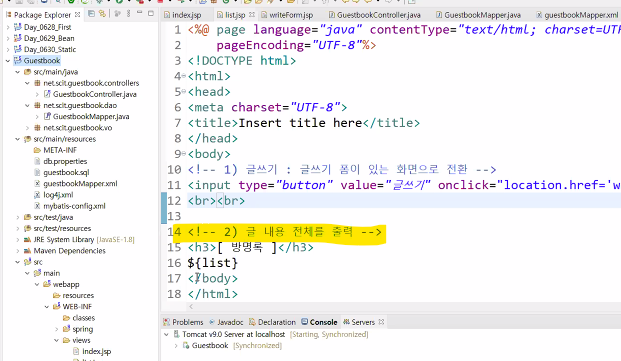This screenshot has height=361, width=621.
Task: Click the <!DOCTYPE html> line
Action: click(x=242, y=61)
